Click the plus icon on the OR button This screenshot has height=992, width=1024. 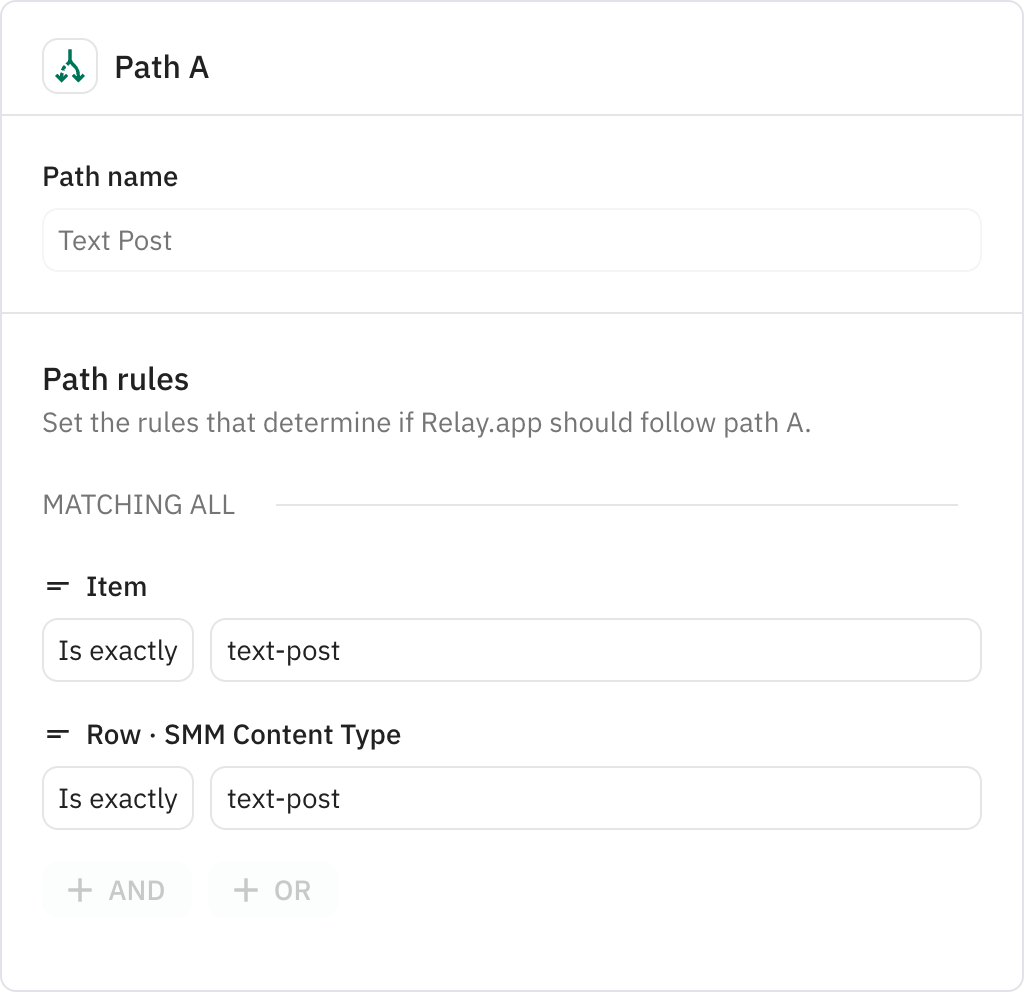pos(246,890)
